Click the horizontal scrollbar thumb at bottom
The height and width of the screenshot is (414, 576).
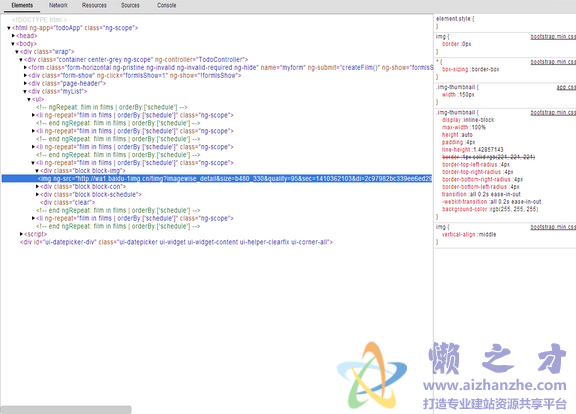click(66, 410)
